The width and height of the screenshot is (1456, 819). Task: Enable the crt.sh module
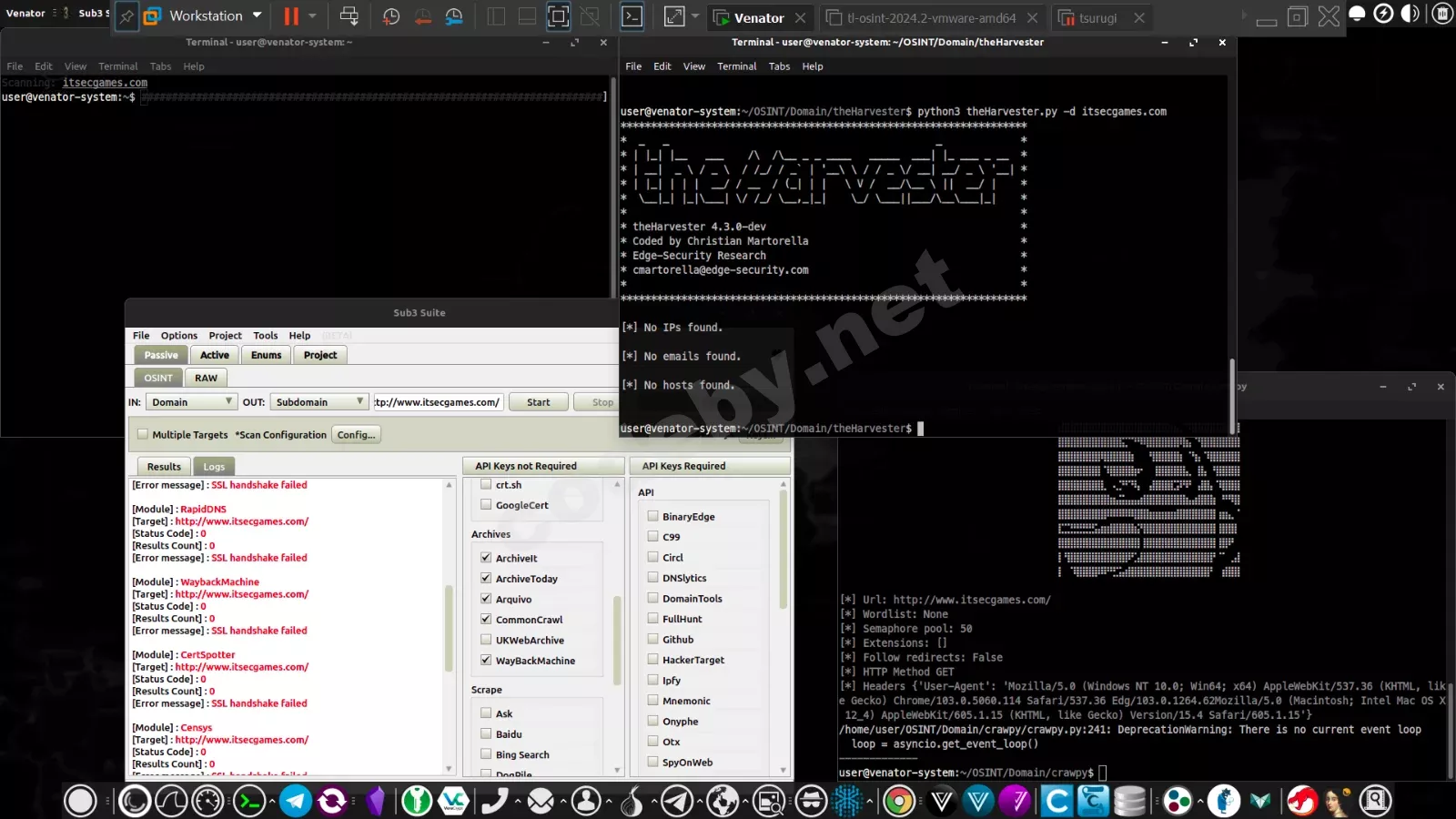point(487,485)
